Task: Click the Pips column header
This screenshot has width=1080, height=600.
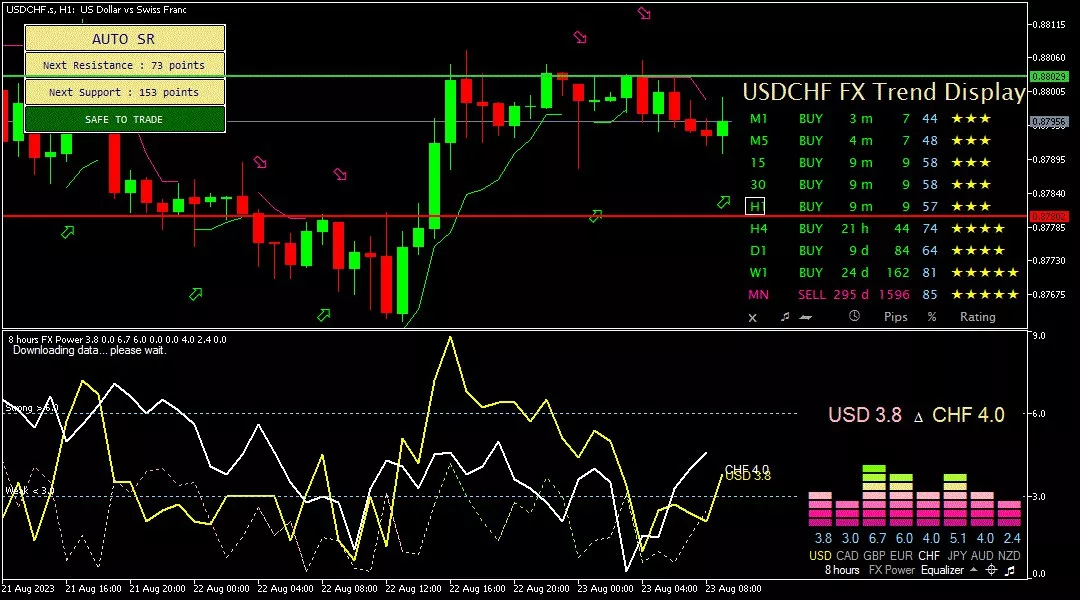Action: click(895, 317)
